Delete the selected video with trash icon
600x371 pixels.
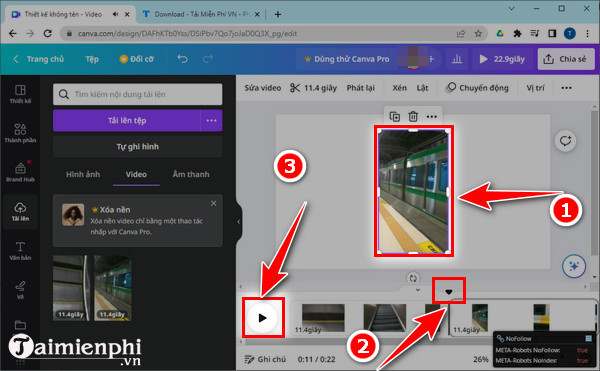tap(413, 116)
